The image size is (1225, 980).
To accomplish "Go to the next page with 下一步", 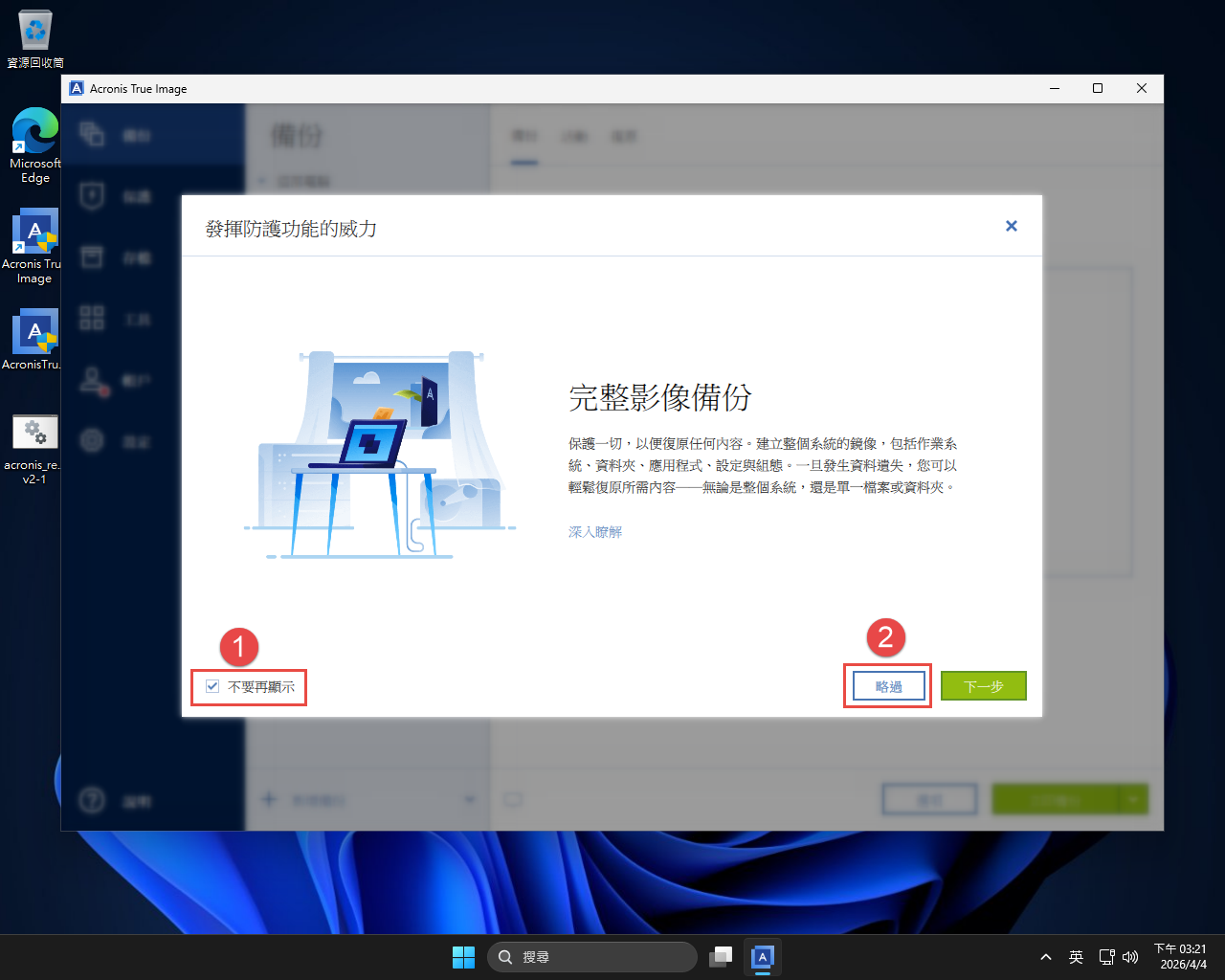I will click(984, 686).
